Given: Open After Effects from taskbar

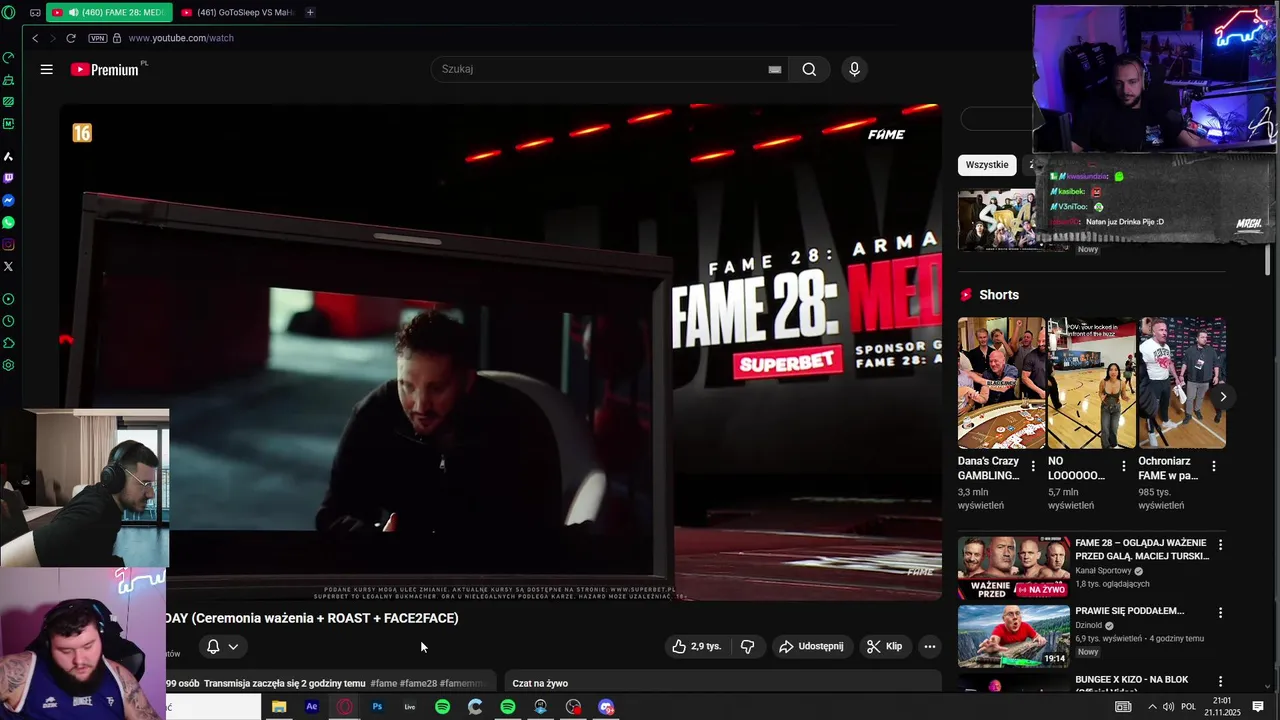Looking at the screenshot, I should [312, 707].
